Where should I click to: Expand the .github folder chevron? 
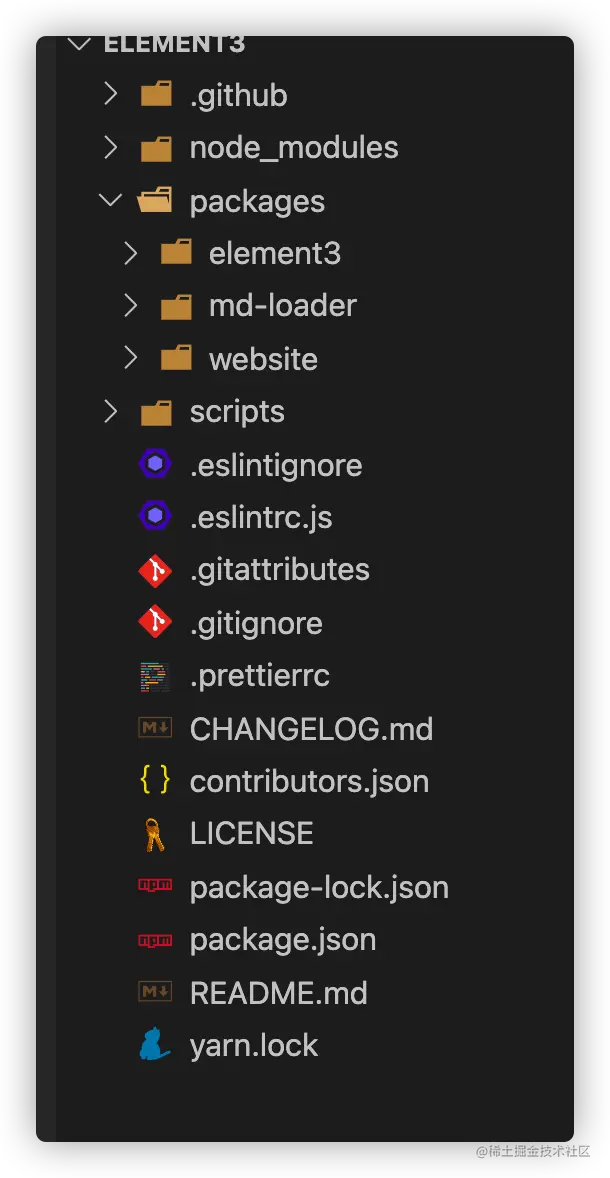coord(110,95)
